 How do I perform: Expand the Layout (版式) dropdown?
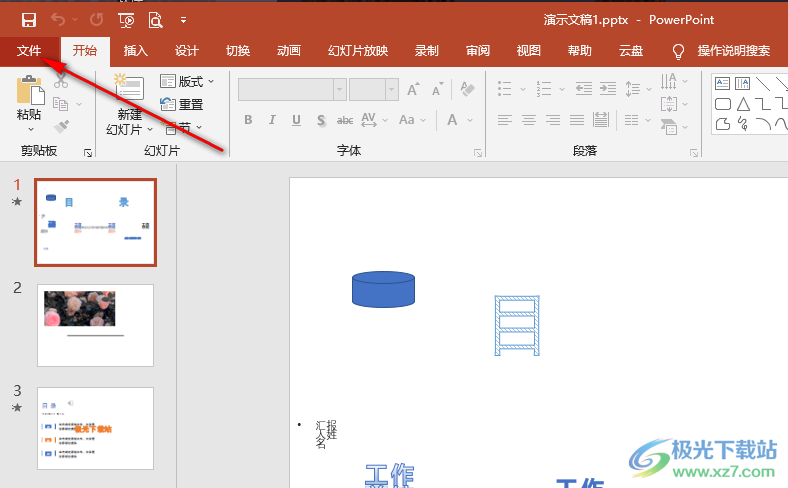(x=188, y=82)
